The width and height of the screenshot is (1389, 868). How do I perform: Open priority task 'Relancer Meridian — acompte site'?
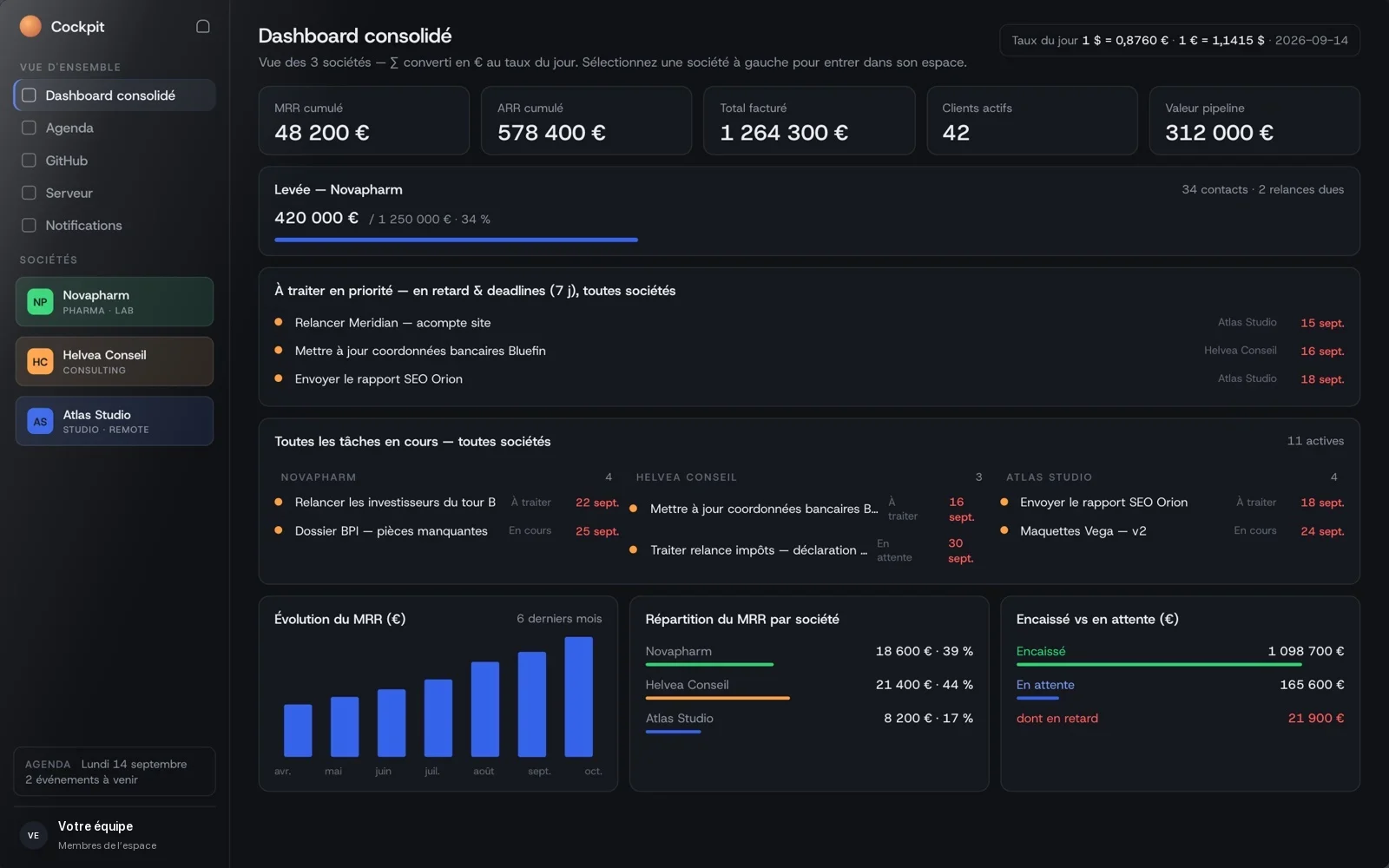click(809, 323)
